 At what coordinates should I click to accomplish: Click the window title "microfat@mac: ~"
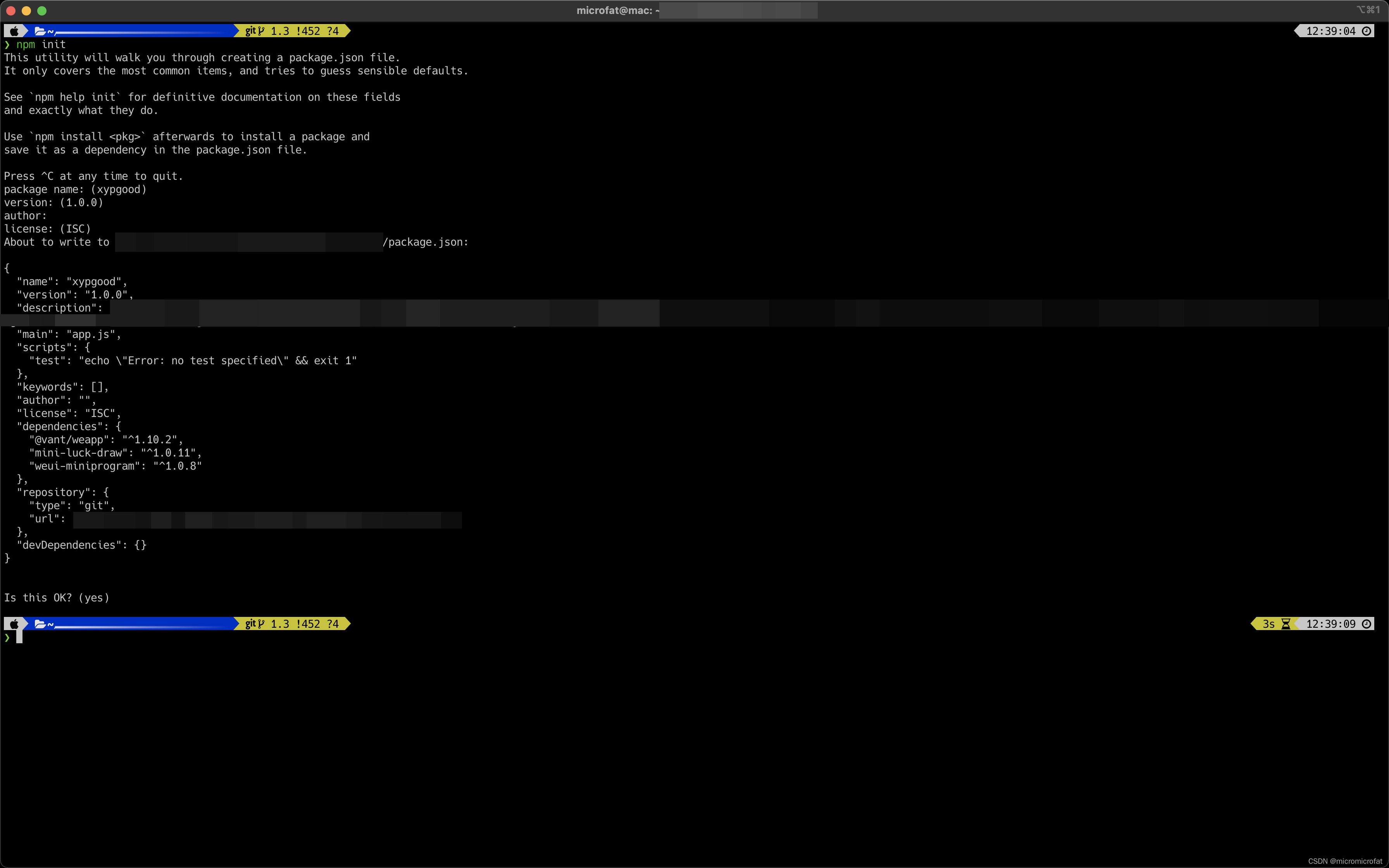click(618, 10)
